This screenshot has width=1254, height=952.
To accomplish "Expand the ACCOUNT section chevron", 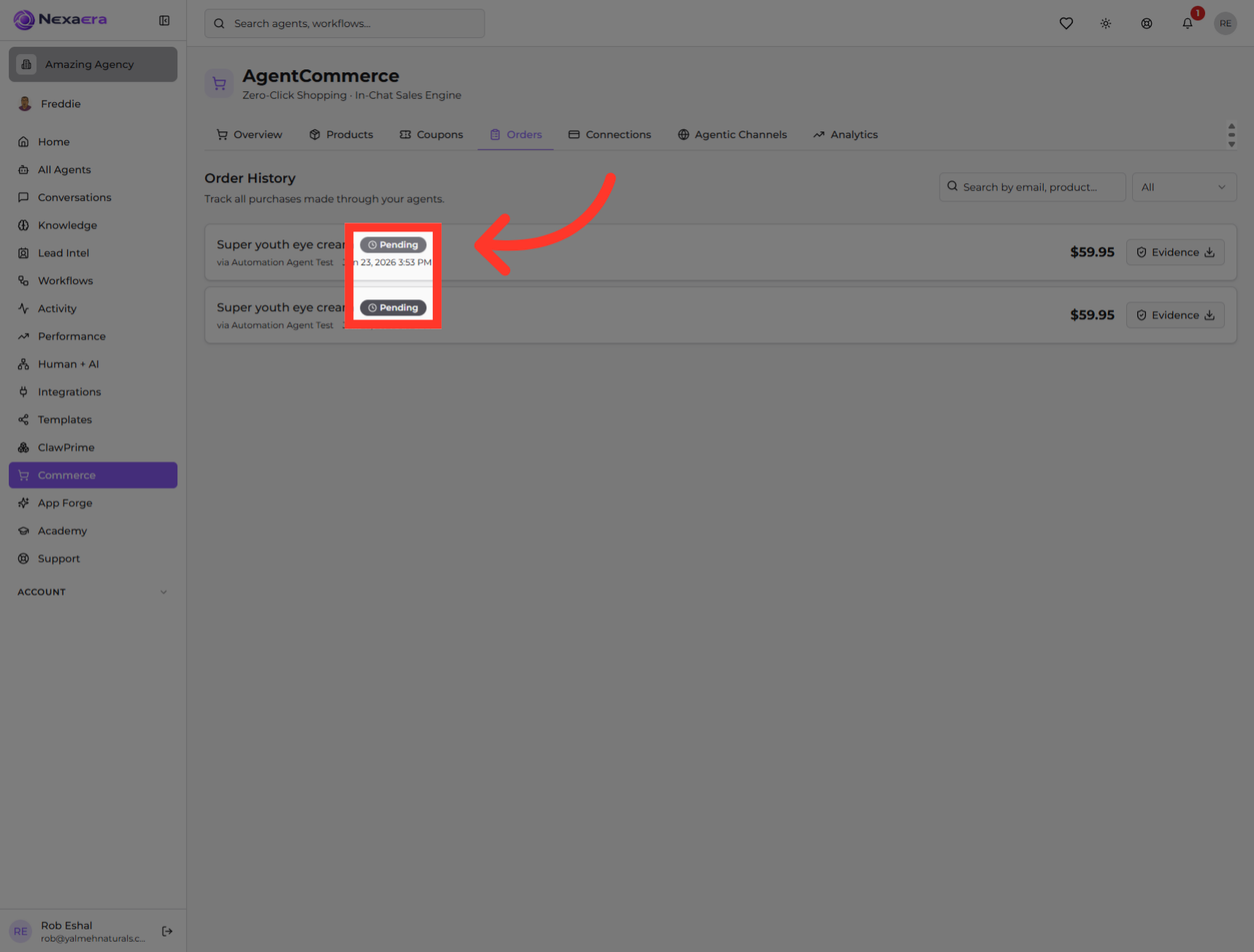I will pos(164,592).
